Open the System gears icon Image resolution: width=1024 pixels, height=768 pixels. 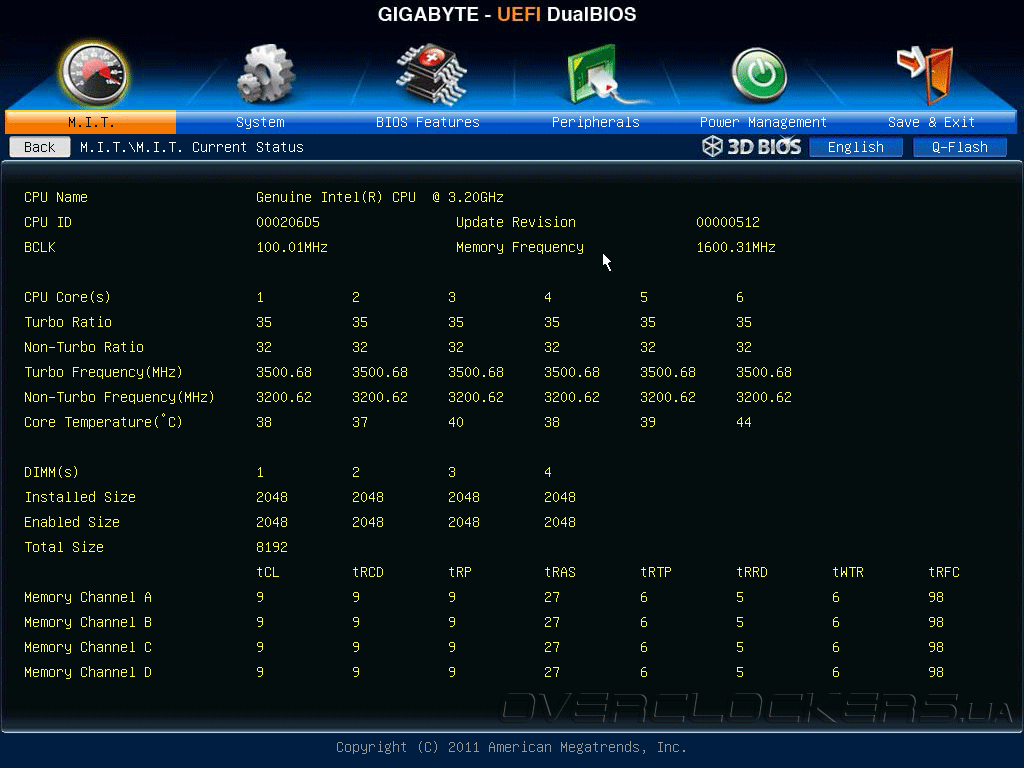(266, 74)
